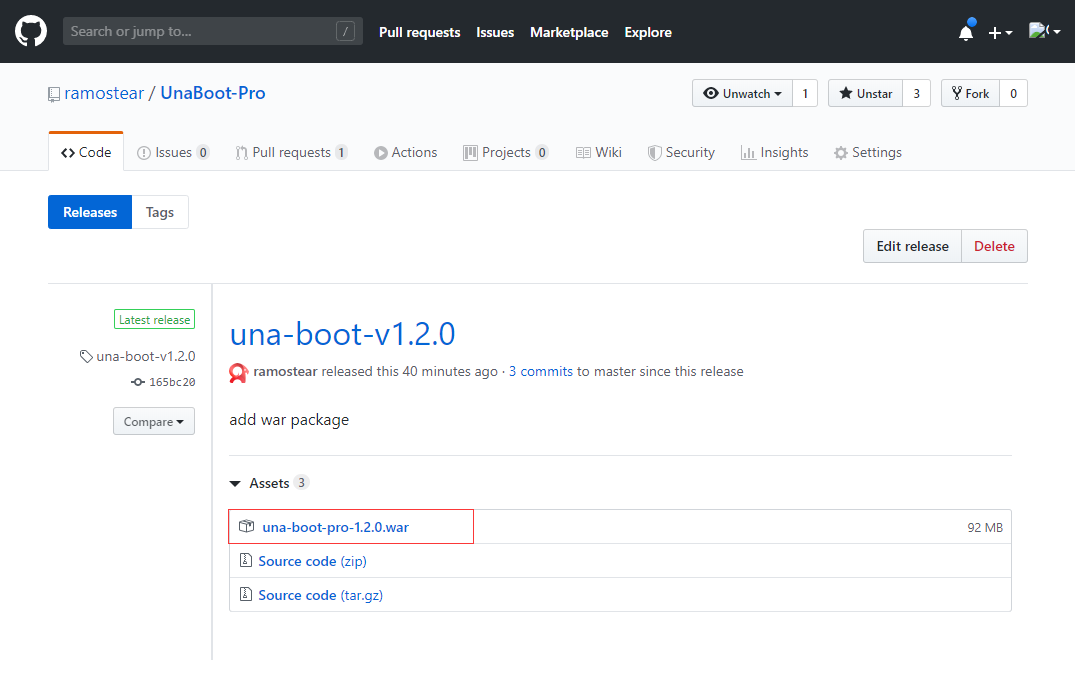The width and height of the screenshot is (1075, 685).
Task: Open the 3 commits link
Action: [x=540, y=372]
